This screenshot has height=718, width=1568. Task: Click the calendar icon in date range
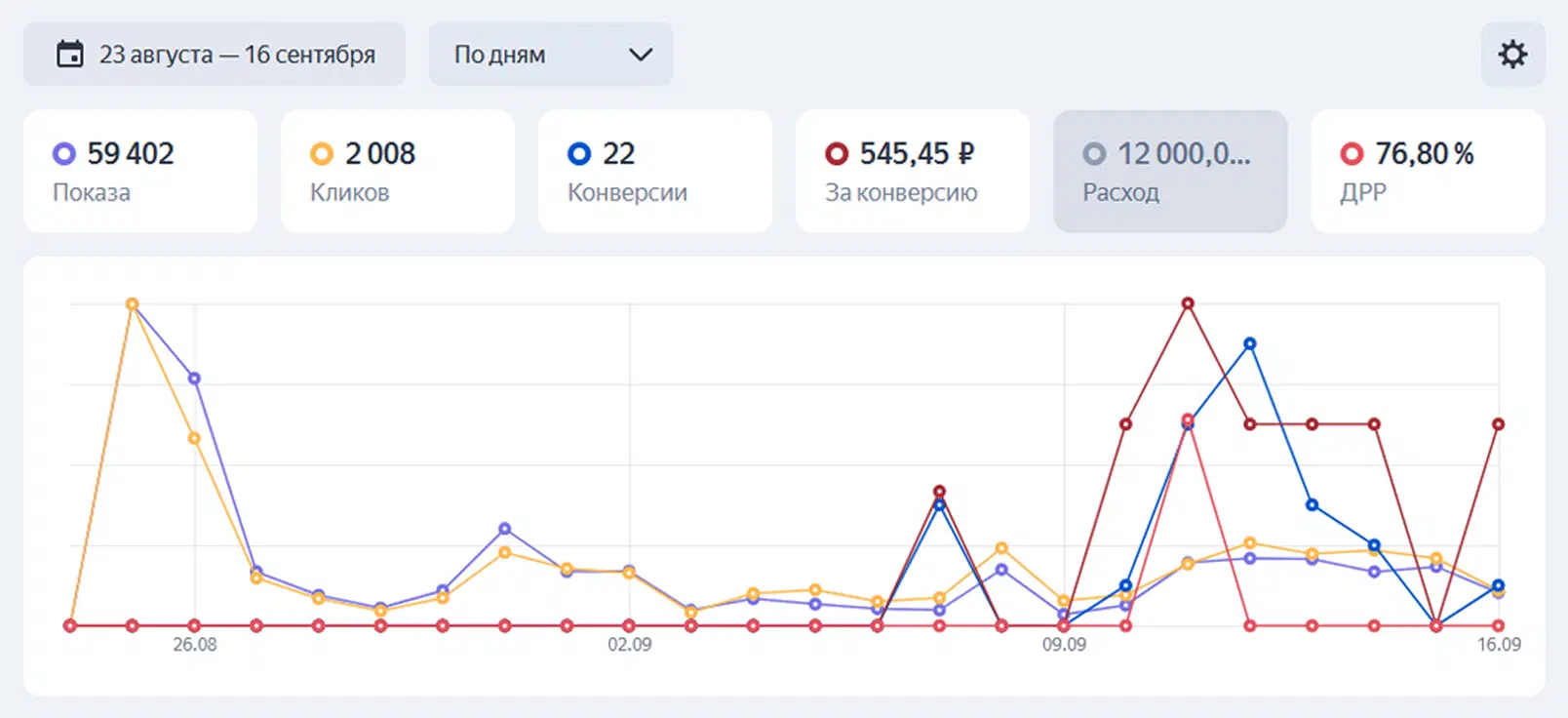tap(70, 54)
